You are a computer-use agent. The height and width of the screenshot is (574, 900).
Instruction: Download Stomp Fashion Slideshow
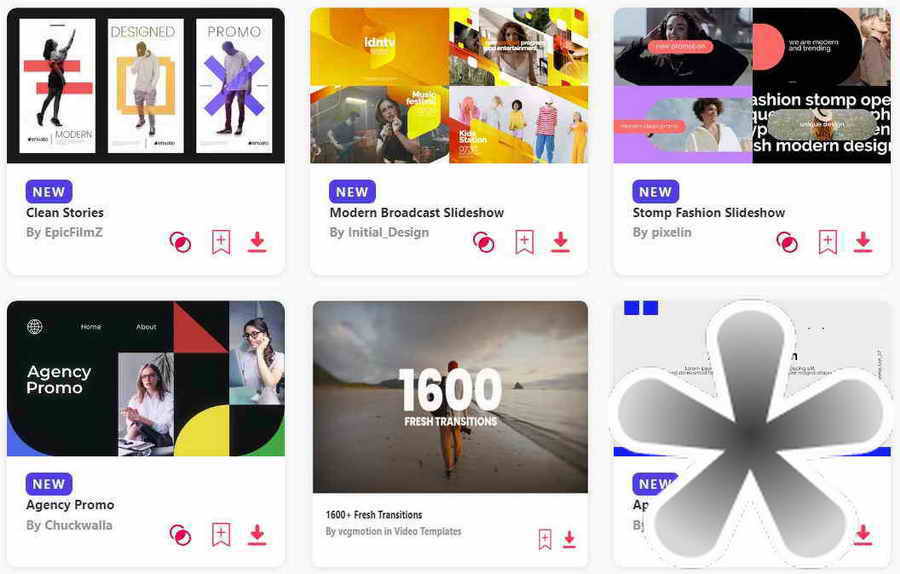tap(863, 242)
